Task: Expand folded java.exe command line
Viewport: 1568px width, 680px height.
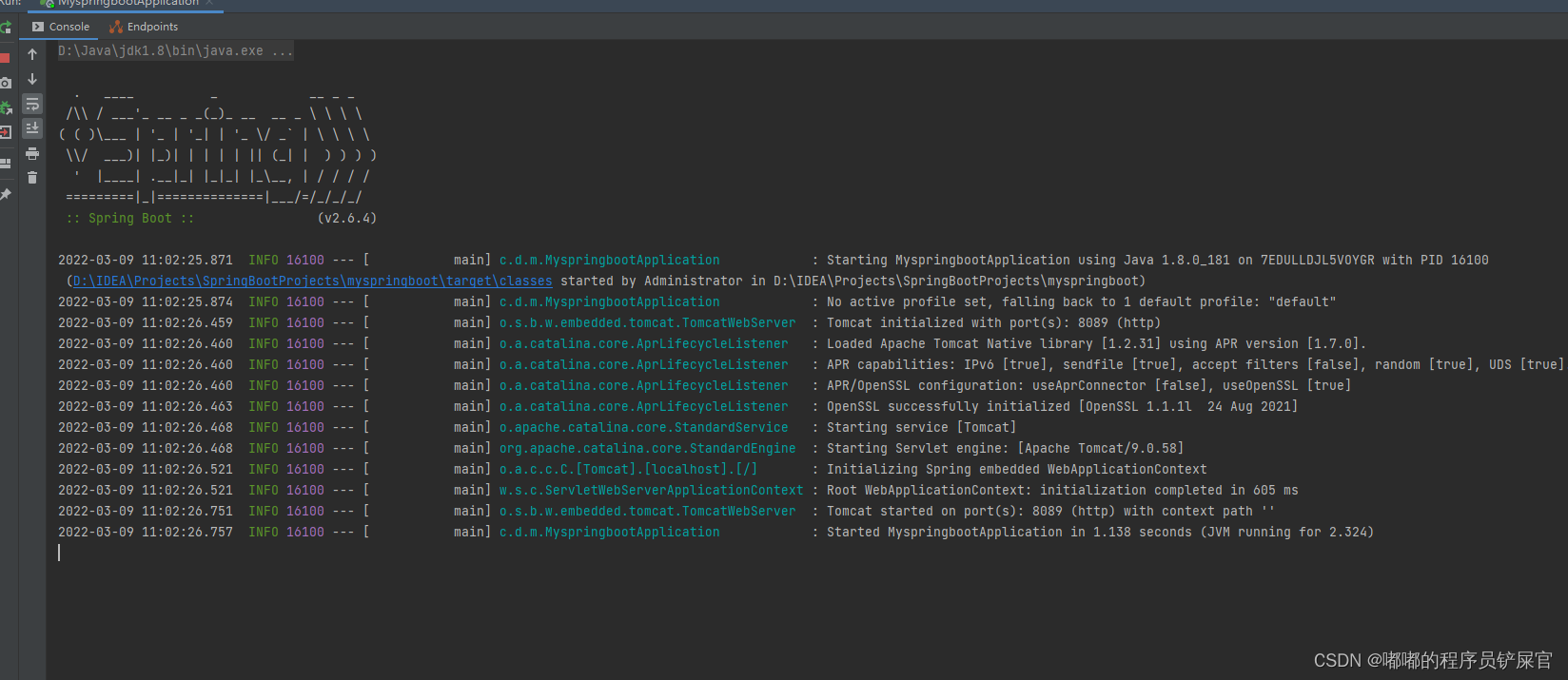Action: [175, 51]
